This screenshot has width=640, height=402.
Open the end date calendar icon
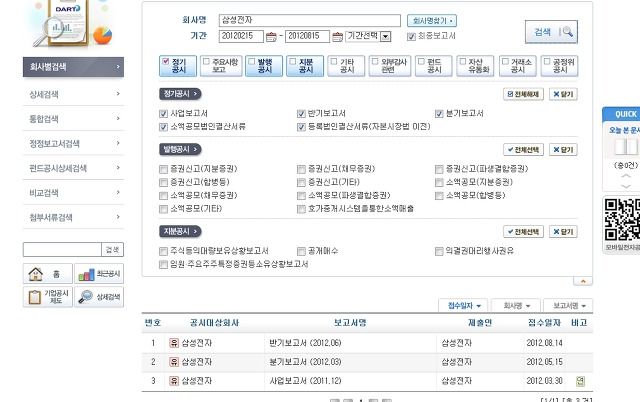337,37
